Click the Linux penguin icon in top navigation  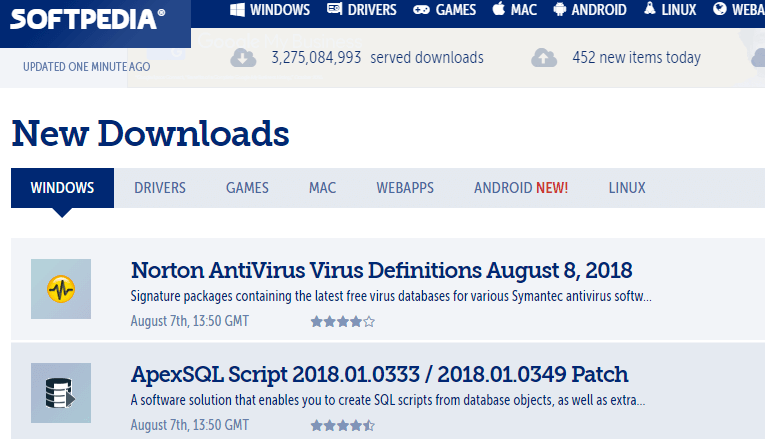(649, 8)
